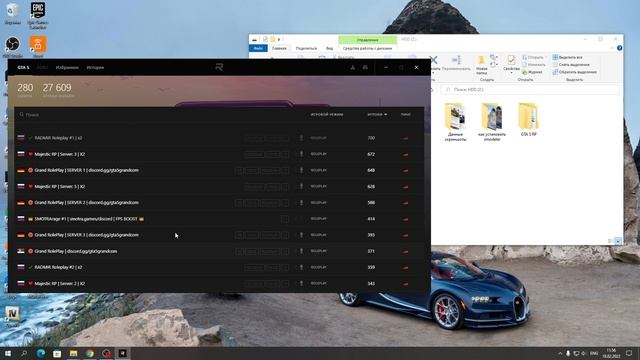Click the flag icon on the Grand RolePlay SERVER 1 row
This screenshot has height=360, width=640.
tap(21, 170)
